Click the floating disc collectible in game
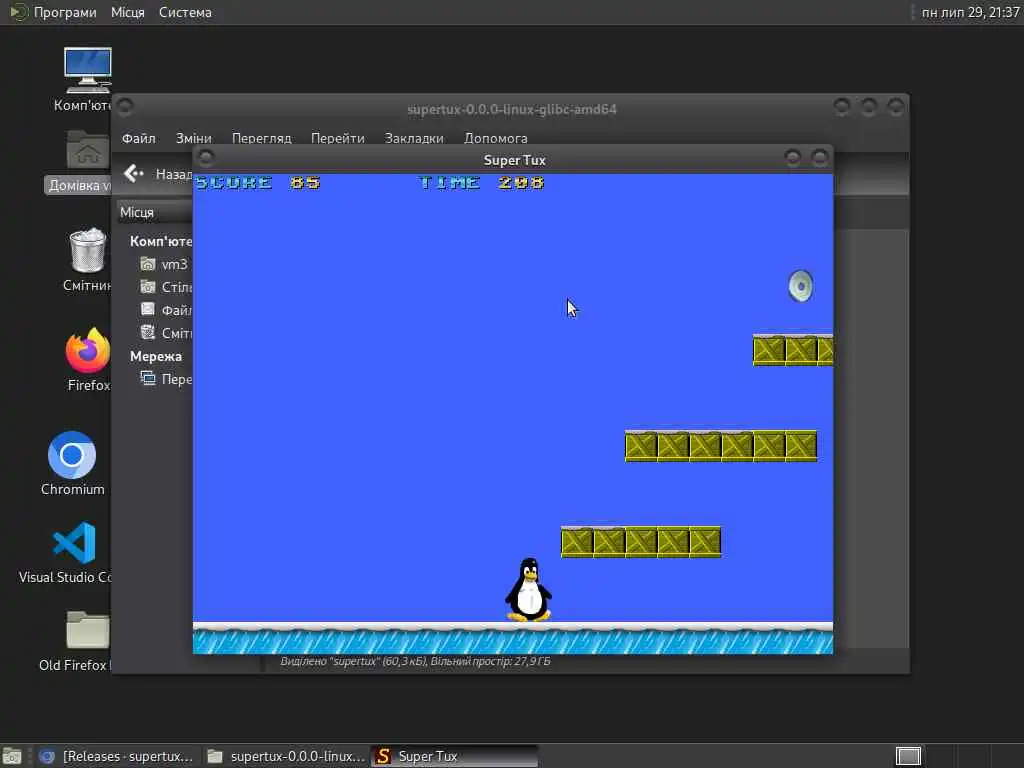 click(x=801, y=286)
